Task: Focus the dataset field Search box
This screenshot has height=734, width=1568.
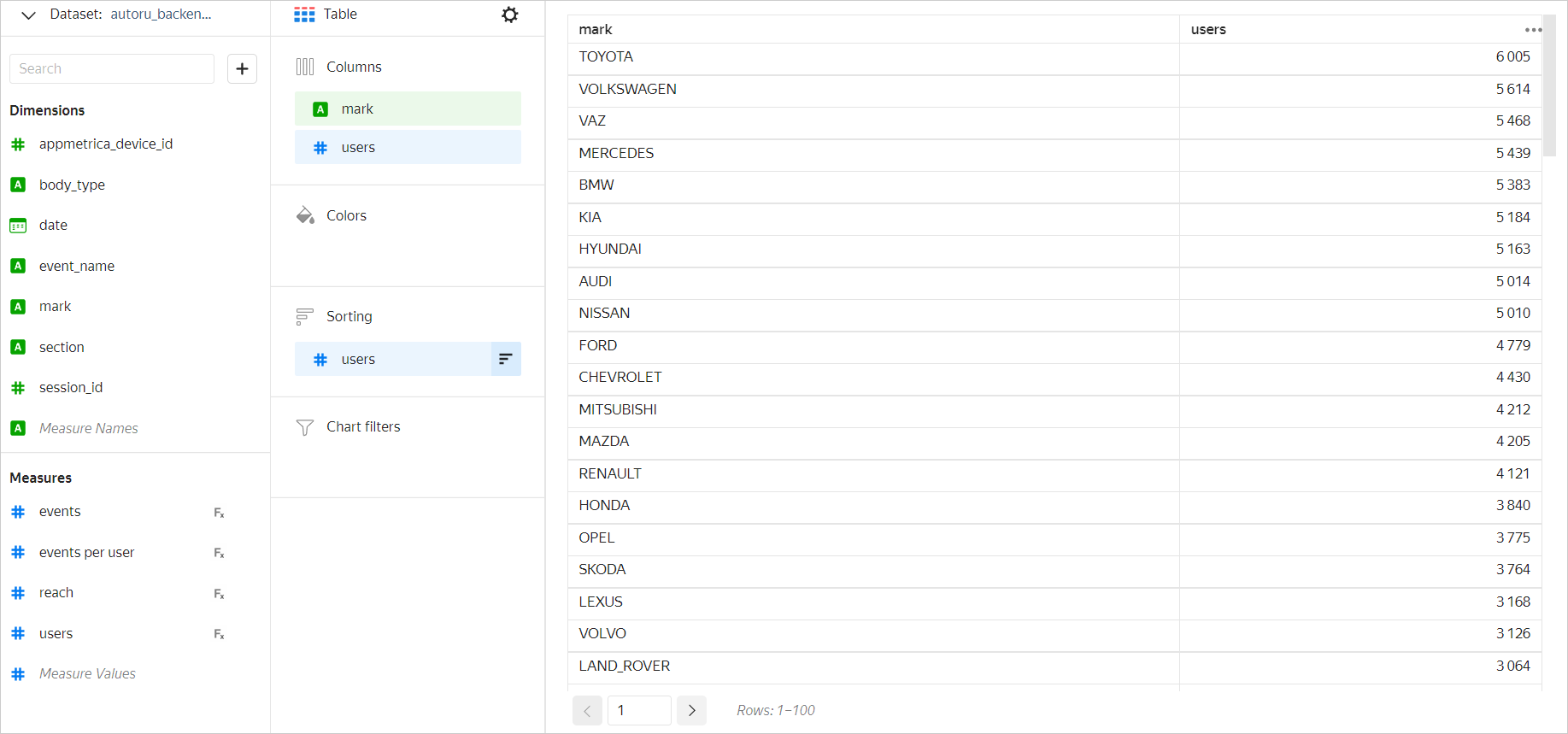Action: (x=112, y=69)
